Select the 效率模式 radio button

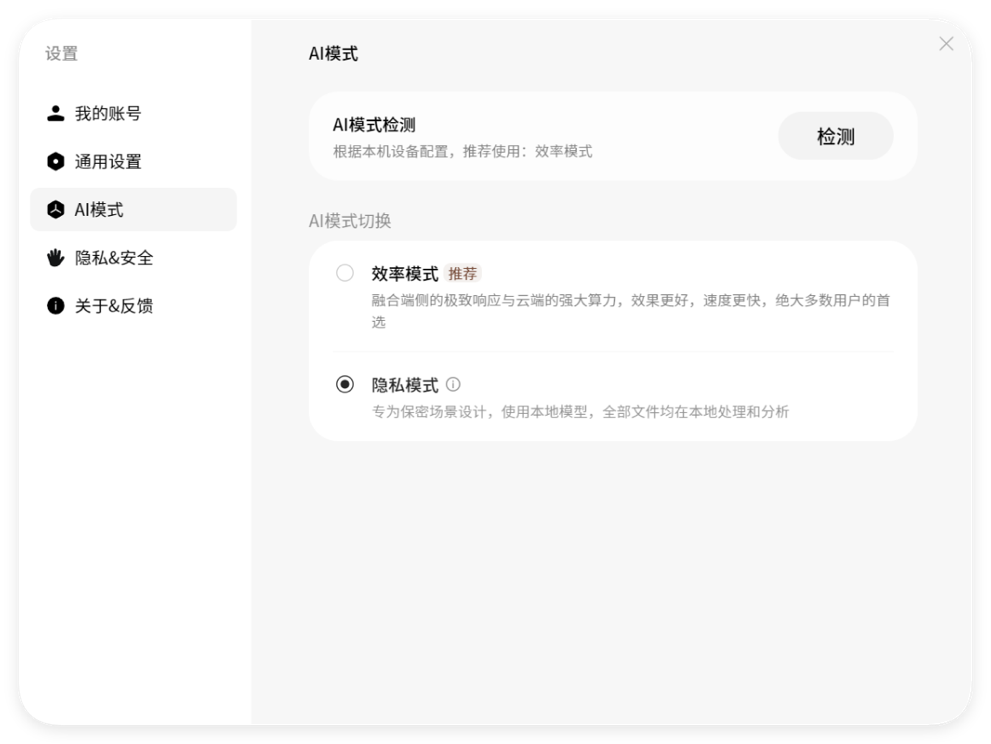(x=344, y=273)
